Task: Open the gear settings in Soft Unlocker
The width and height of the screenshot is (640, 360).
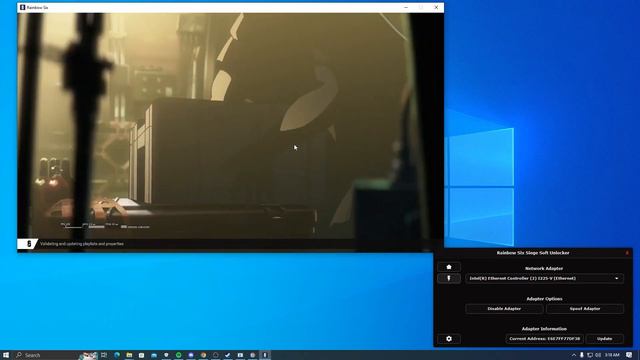Action: (x=449, y=339)
